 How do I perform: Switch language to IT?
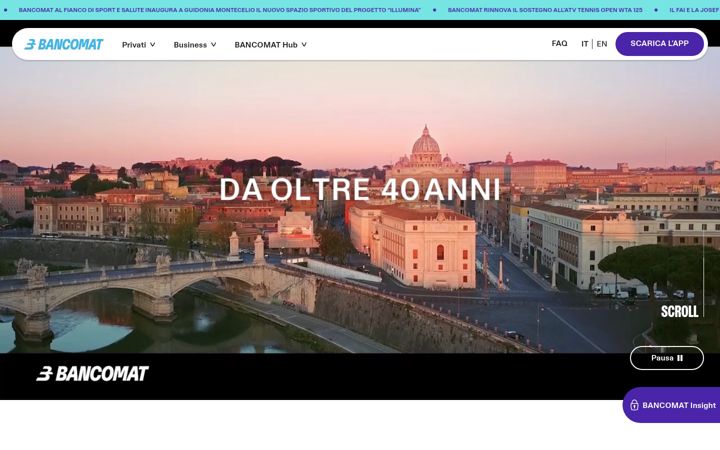coord(585,44)
